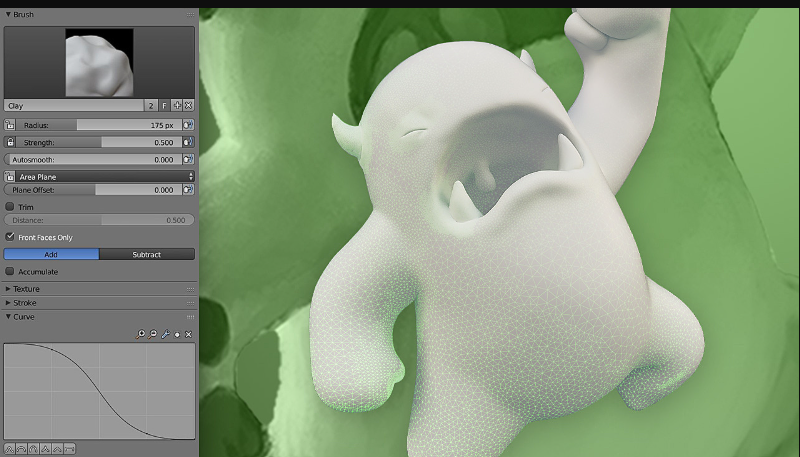
Task: Open the Area Plane dropdown
Action: (105, 177)
